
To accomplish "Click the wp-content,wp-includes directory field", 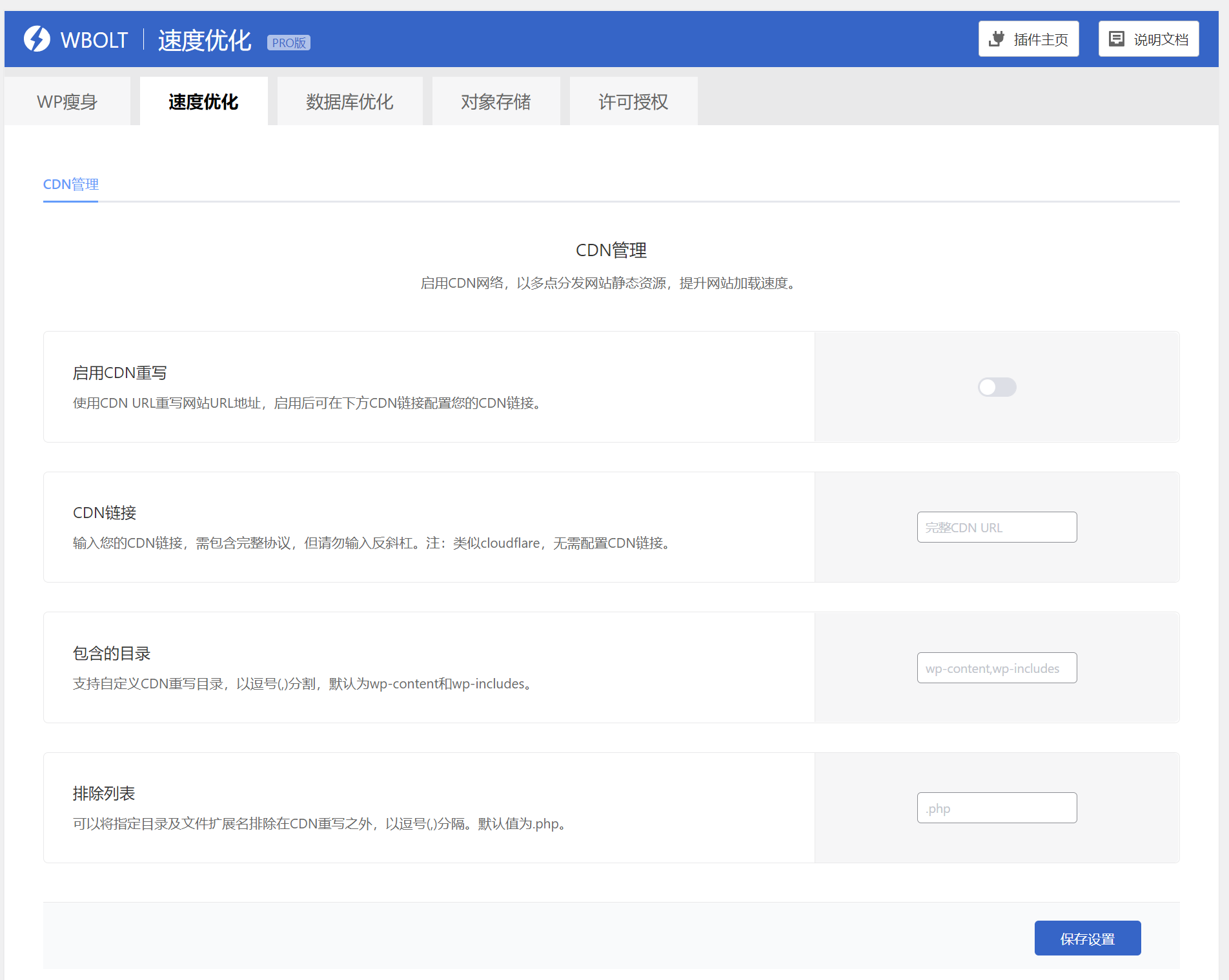I will pos(997,668).
